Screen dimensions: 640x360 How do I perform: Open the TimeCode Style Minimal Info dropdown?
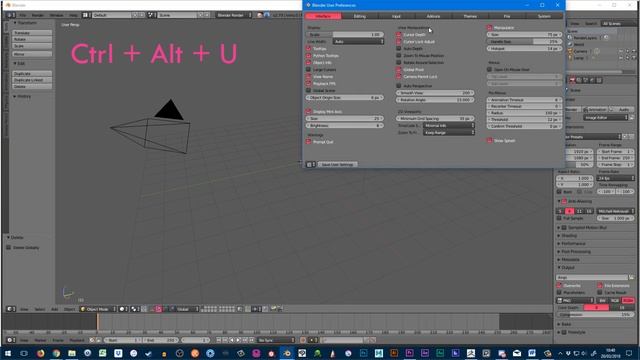click(x=449, y=125)
